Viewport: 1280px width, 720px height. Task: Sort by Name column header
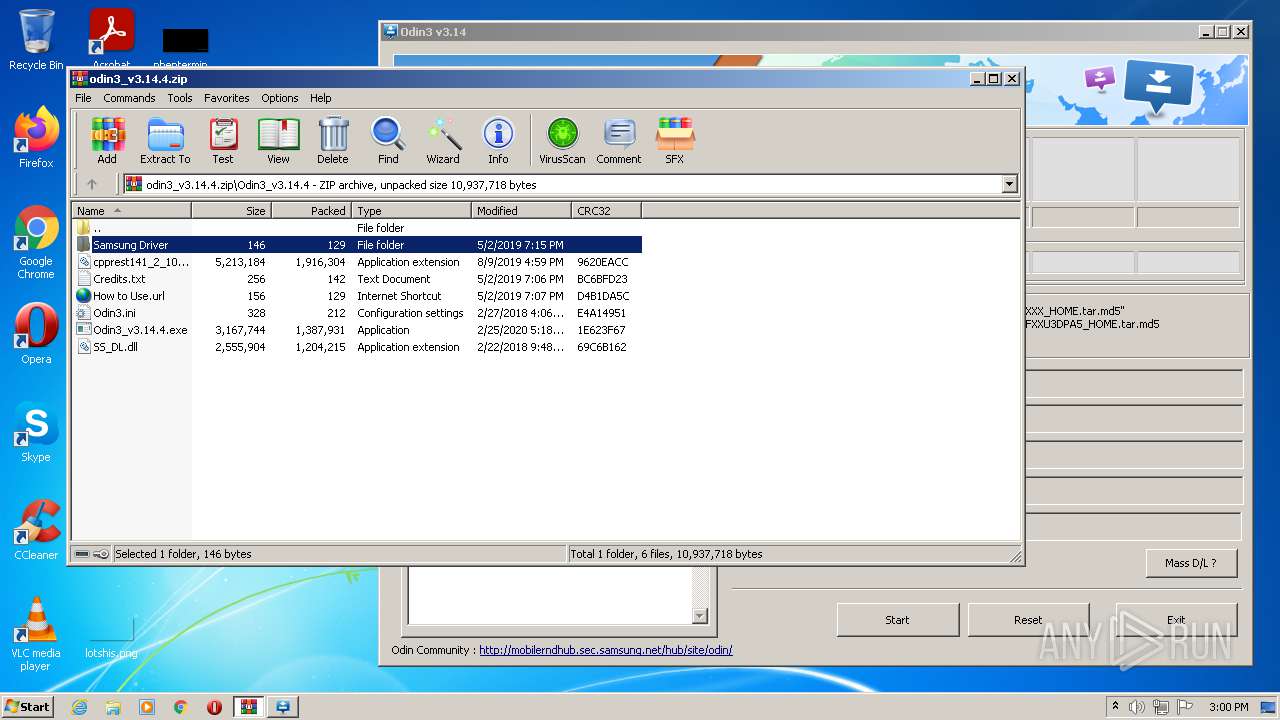coord(132,211)
